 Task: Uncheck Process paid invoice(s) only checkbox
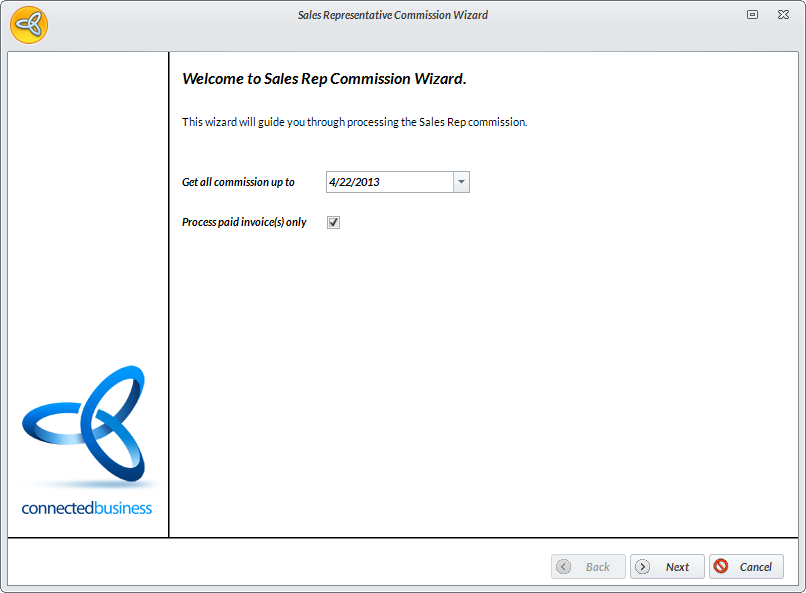point(333,222)
